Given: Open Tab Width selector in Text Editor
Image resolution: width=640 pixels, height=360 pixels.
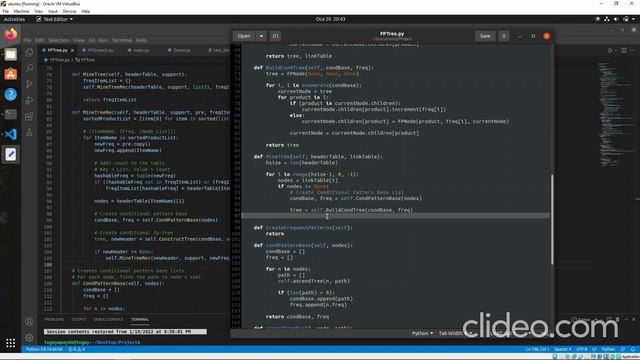Looking at the screenshot, I should (455, 333).
